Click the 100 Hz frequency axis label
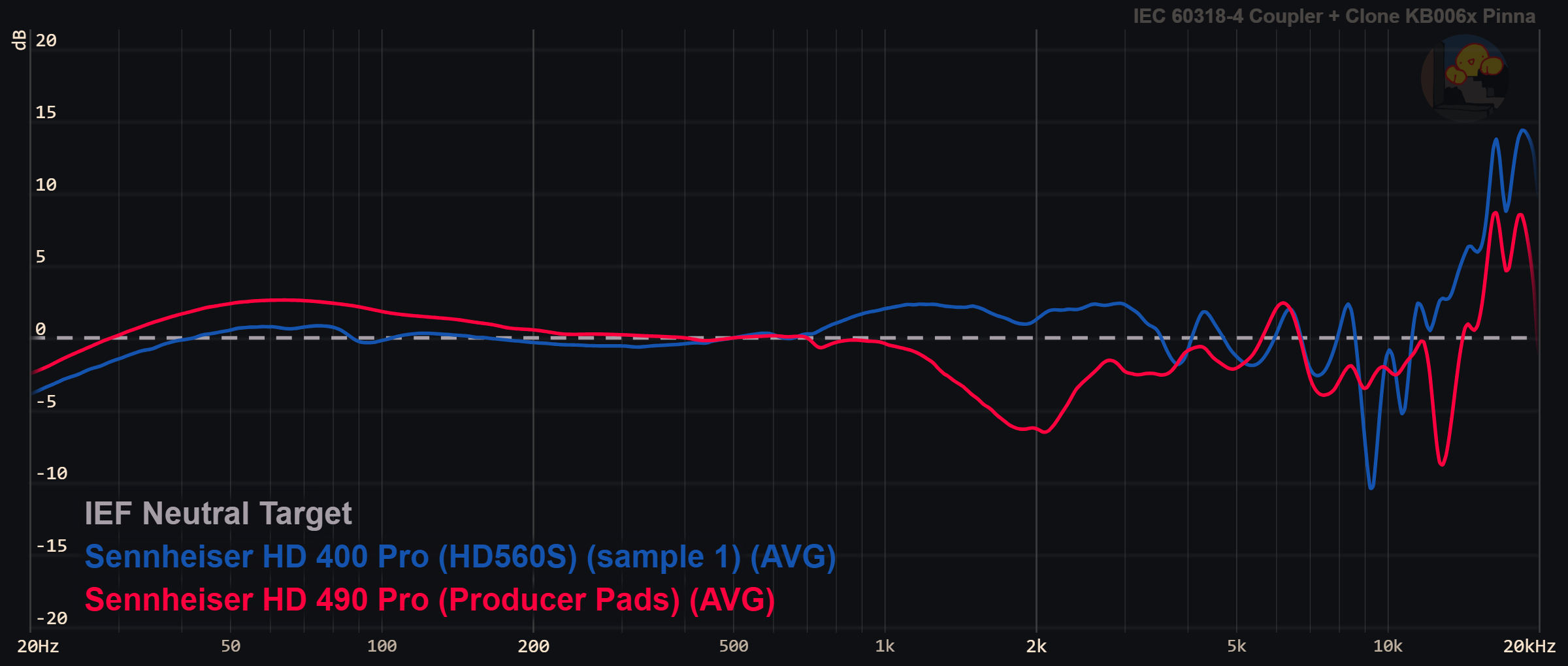The width and height of the screenshot is (1568, 666). pos(382,646)
